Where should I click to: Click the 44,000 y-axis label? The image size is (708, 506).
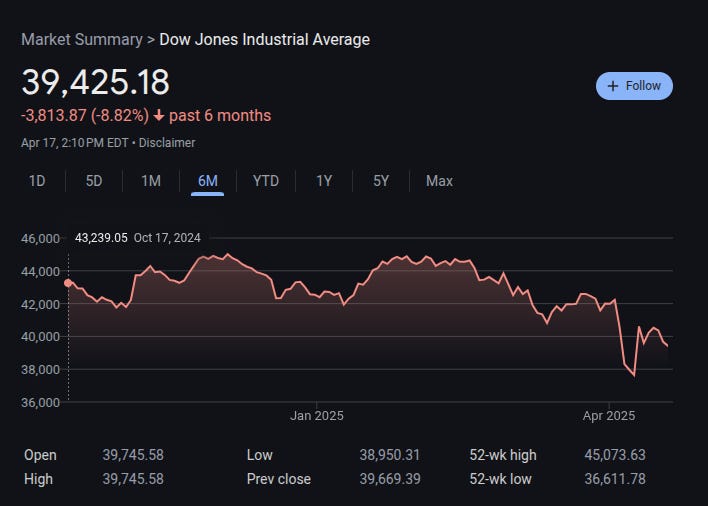[40, 271]
